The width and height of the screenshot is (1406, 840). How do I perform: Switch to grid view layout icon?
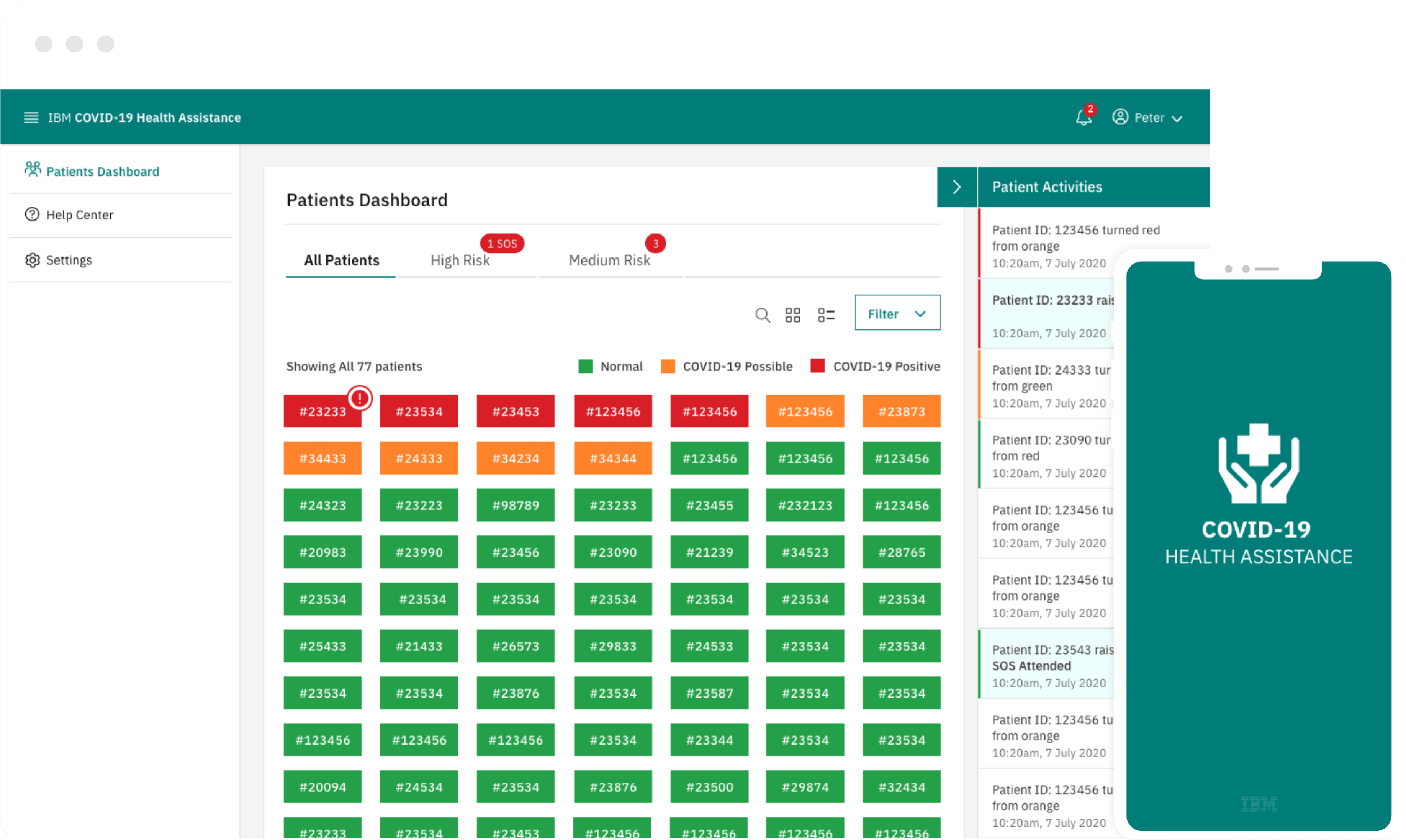[792, 315]
